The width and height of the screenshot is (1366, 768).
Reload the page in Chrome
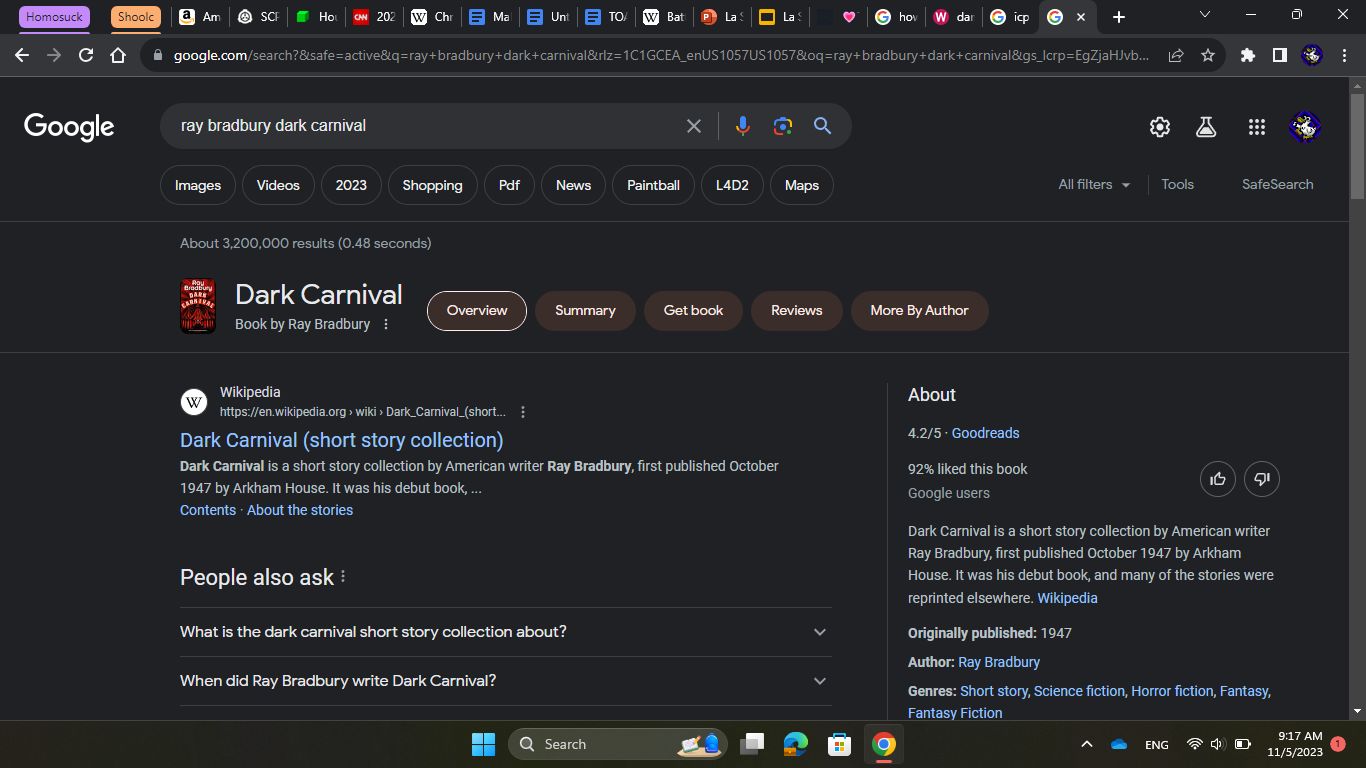[86, 56]
